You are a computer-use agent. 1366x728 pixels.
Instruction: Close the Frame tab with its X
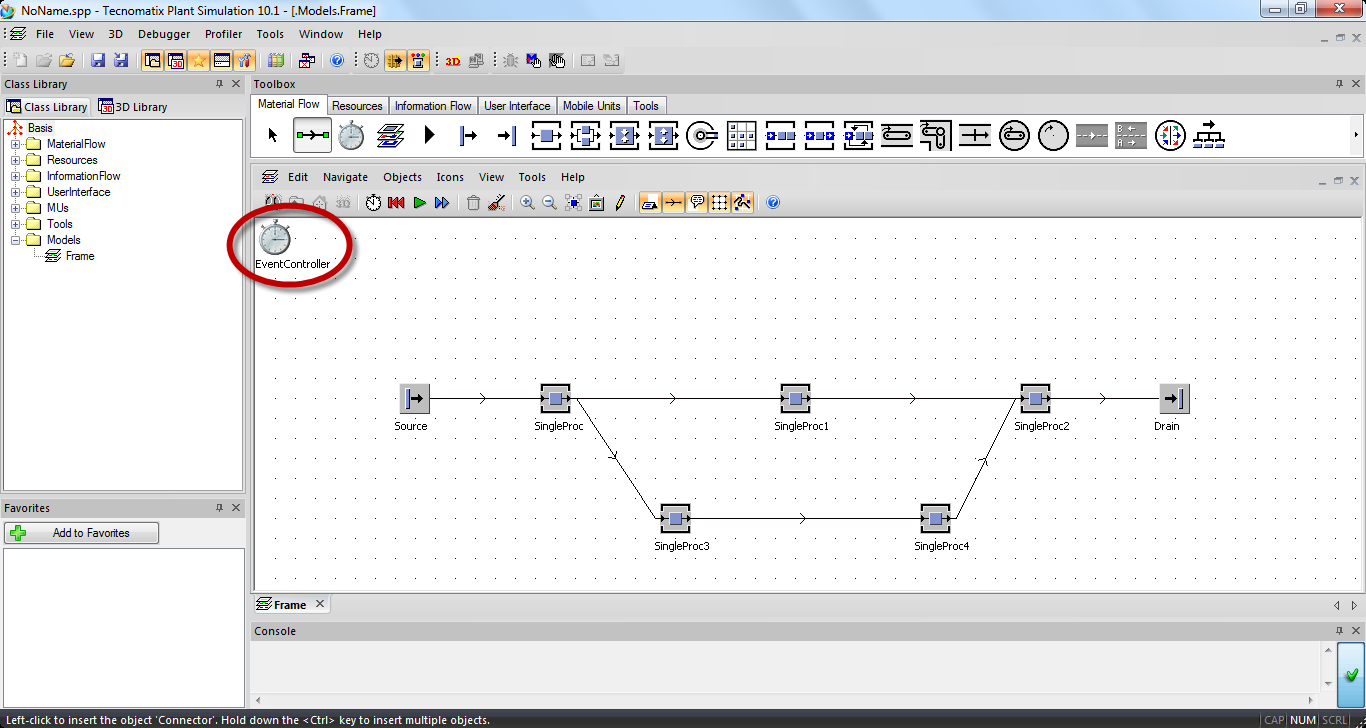320,604
